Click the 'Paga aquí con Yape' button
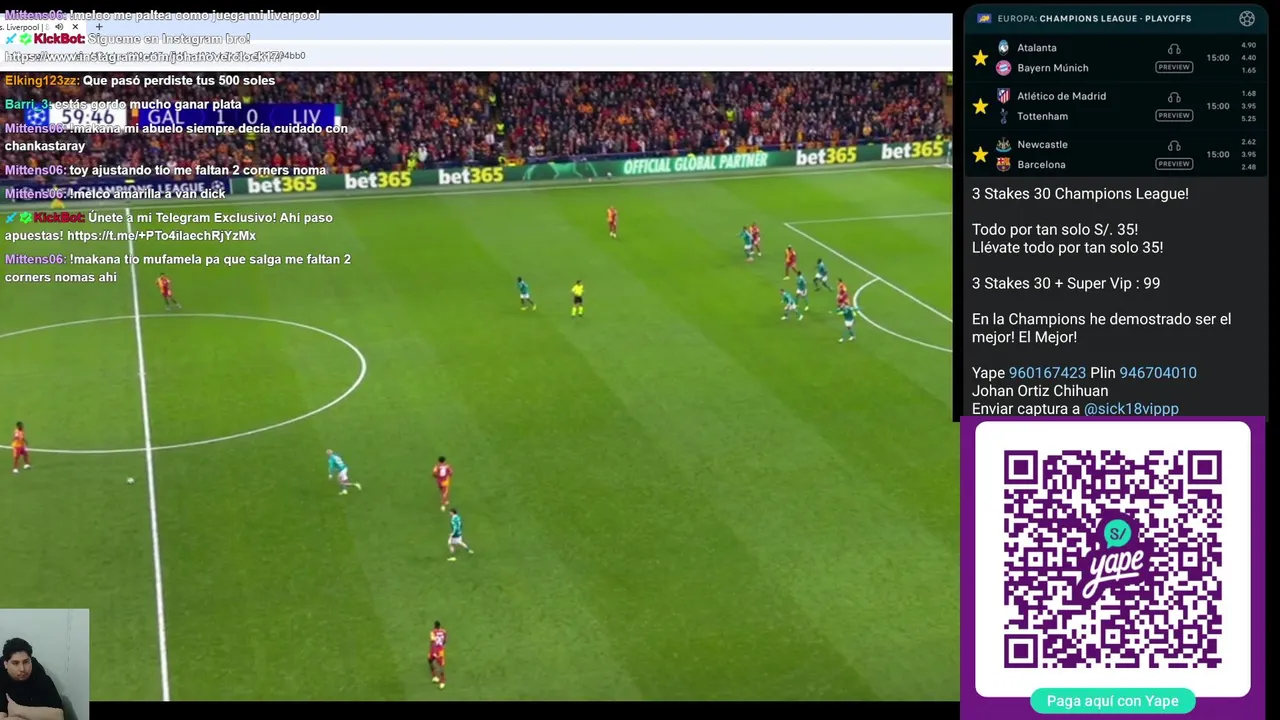 point(1112,701)
